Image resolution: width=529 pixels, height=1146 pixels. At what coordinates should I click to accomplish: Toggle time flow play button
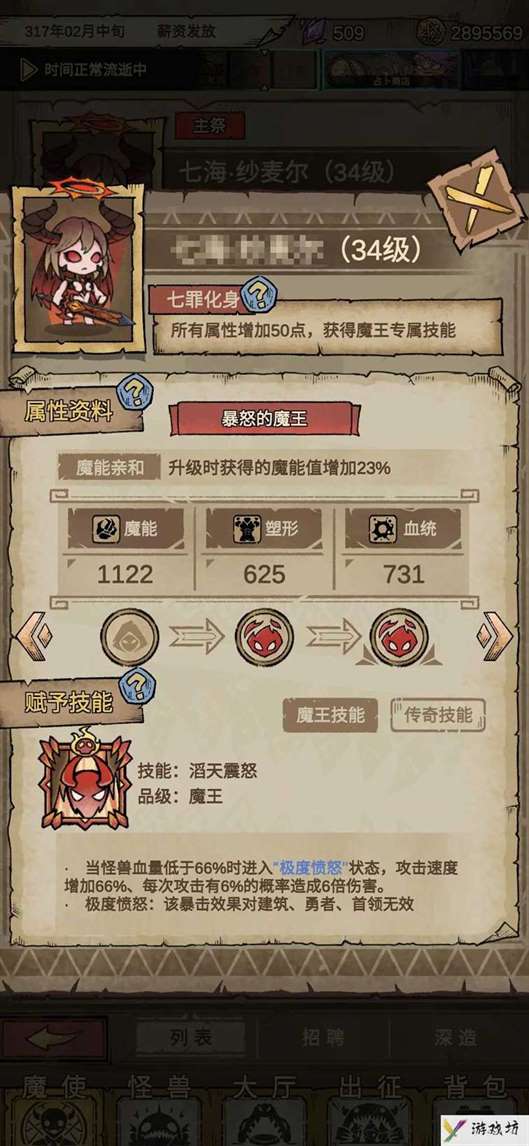click(28, 70)
